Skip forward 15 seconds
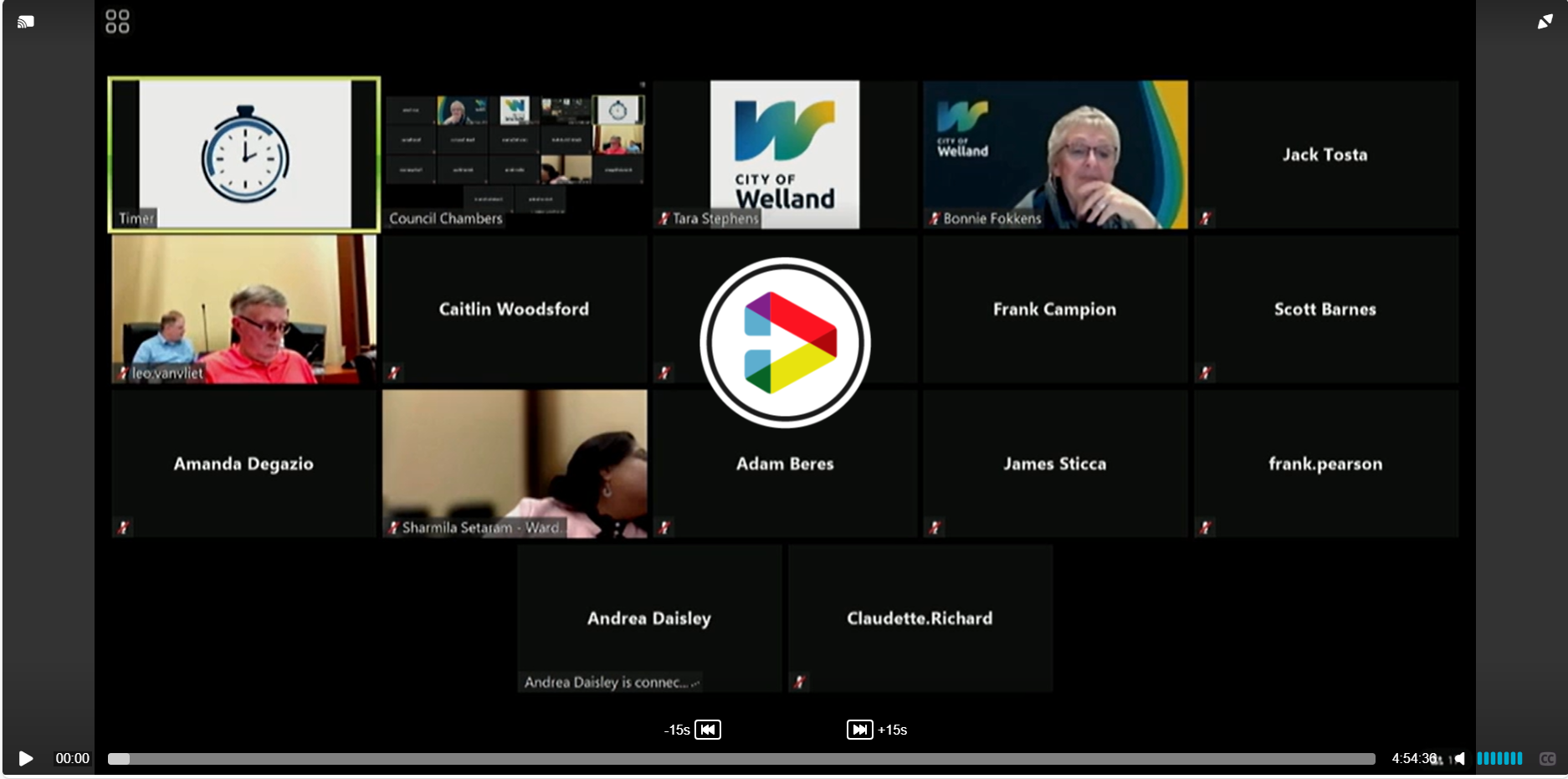This screenshot has width=1568, height=779. click(859, 730)
